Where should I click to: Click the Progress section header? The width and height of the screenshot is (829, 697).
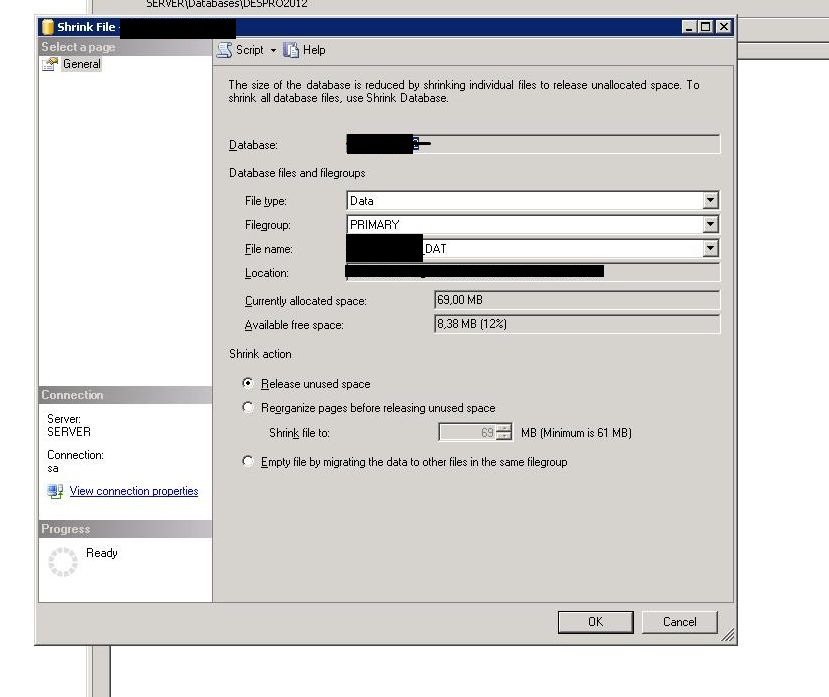point(125,529)
